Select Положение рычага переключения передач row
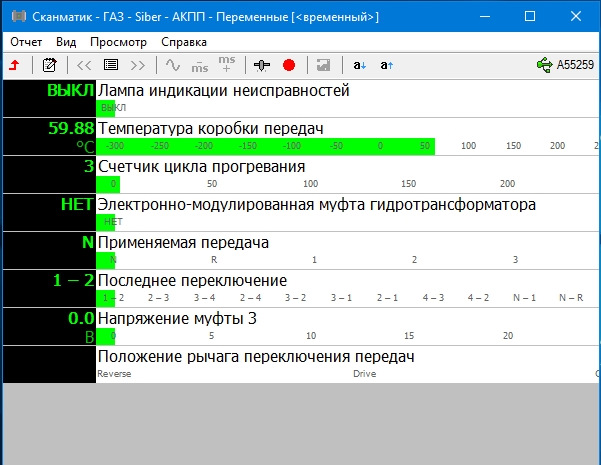601x465 pixels. point(300,364)
